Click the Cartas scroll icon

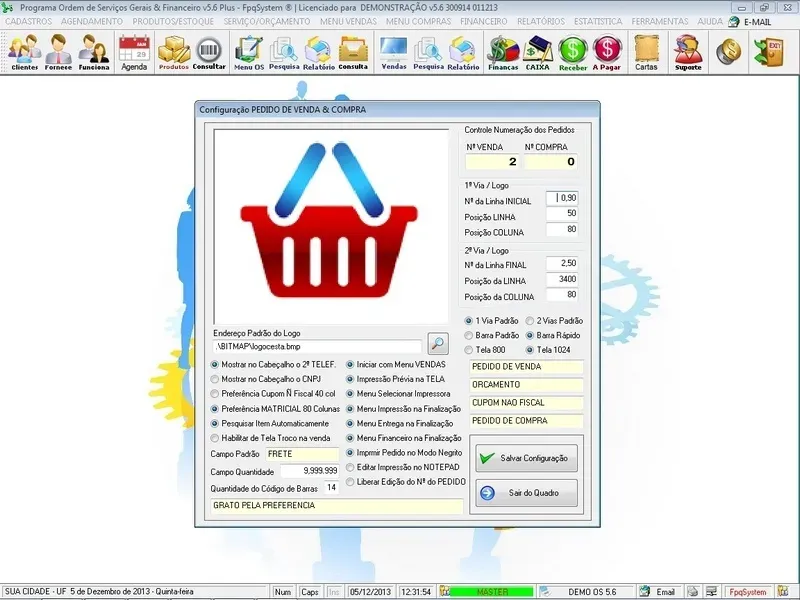646,52
